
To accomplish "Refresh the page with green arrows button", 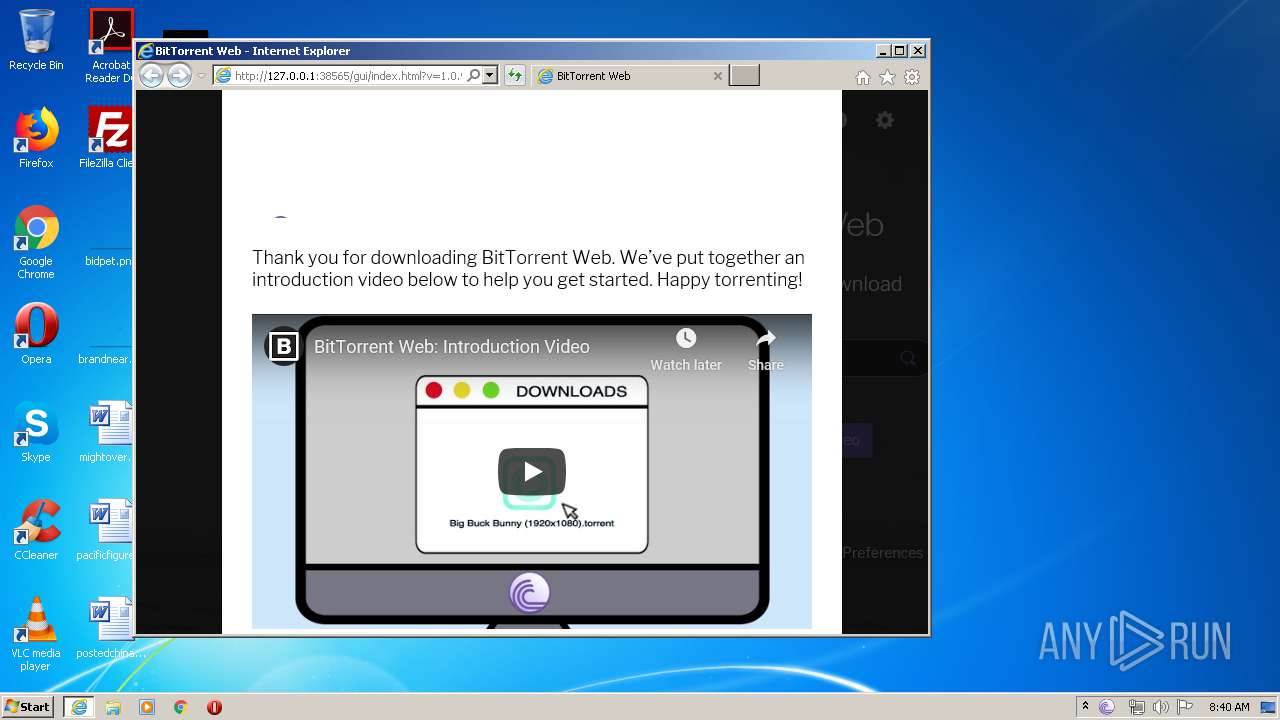I will point(514,76).
